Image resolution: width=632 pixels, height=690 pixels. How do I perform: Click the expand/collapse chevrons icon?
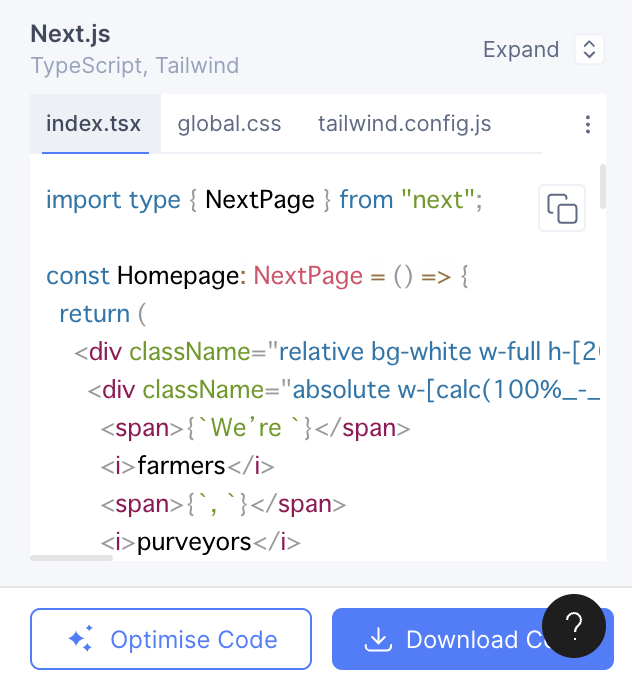[x=589, y=49]
